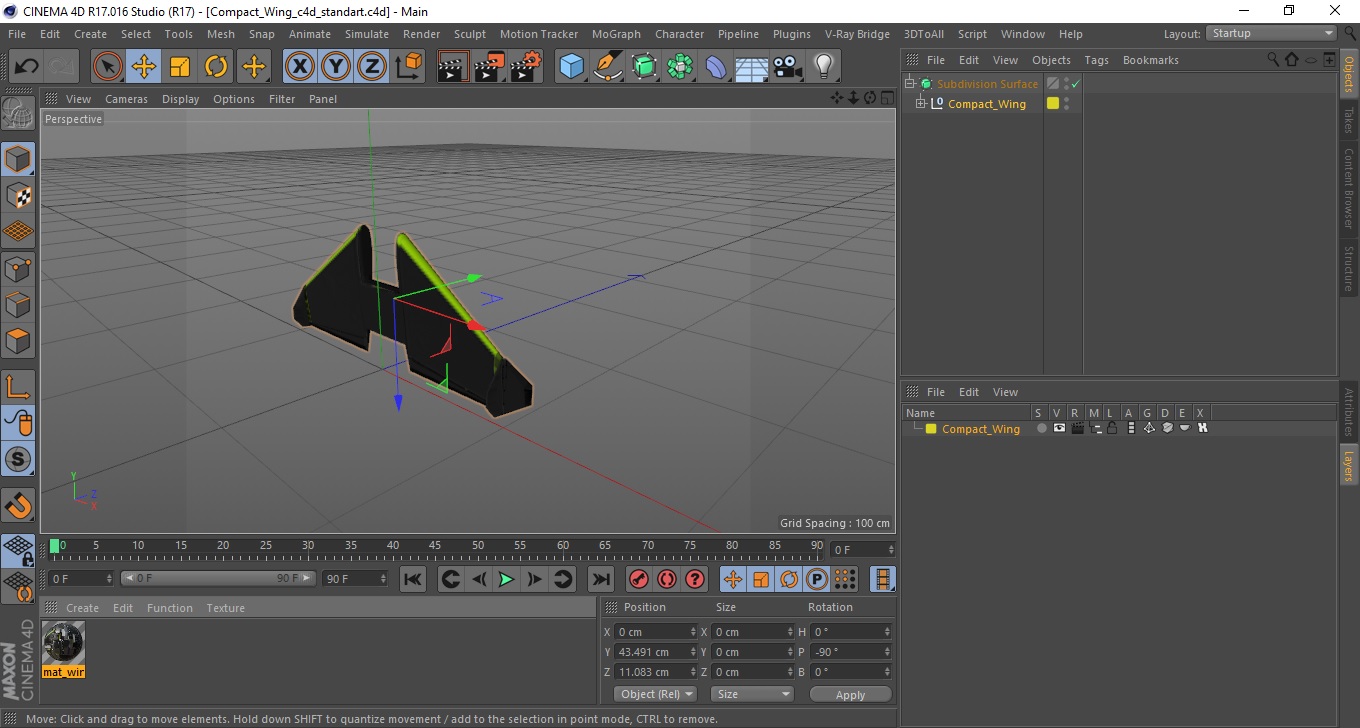Toggle the coordinate system icon

click(x=408, y=67)
